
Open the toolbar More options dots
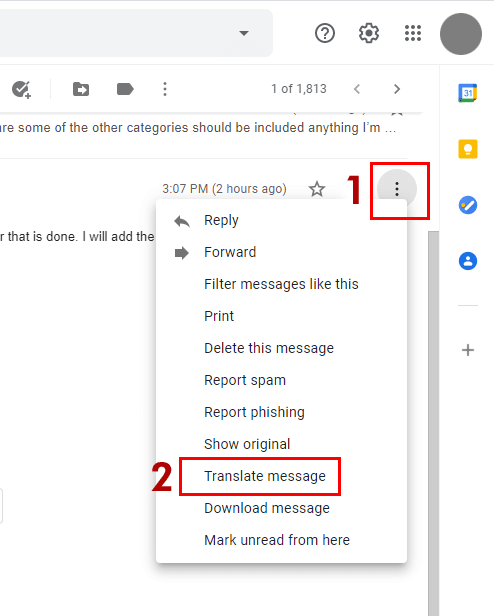click(x=165, y=89)
